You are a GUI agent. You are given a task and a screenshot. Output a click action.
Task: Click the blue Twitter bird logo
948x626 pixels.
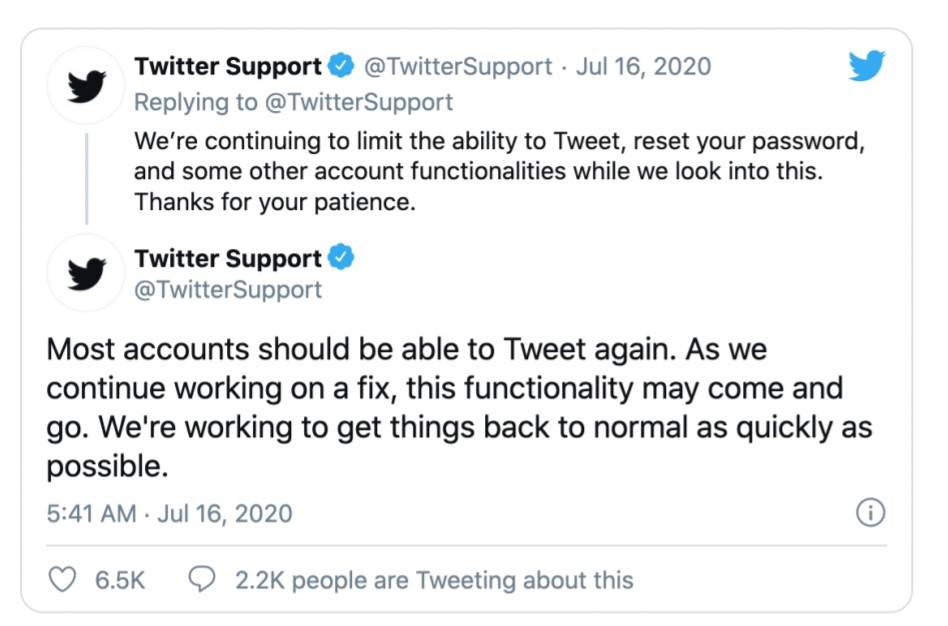(x=867, y=67)
